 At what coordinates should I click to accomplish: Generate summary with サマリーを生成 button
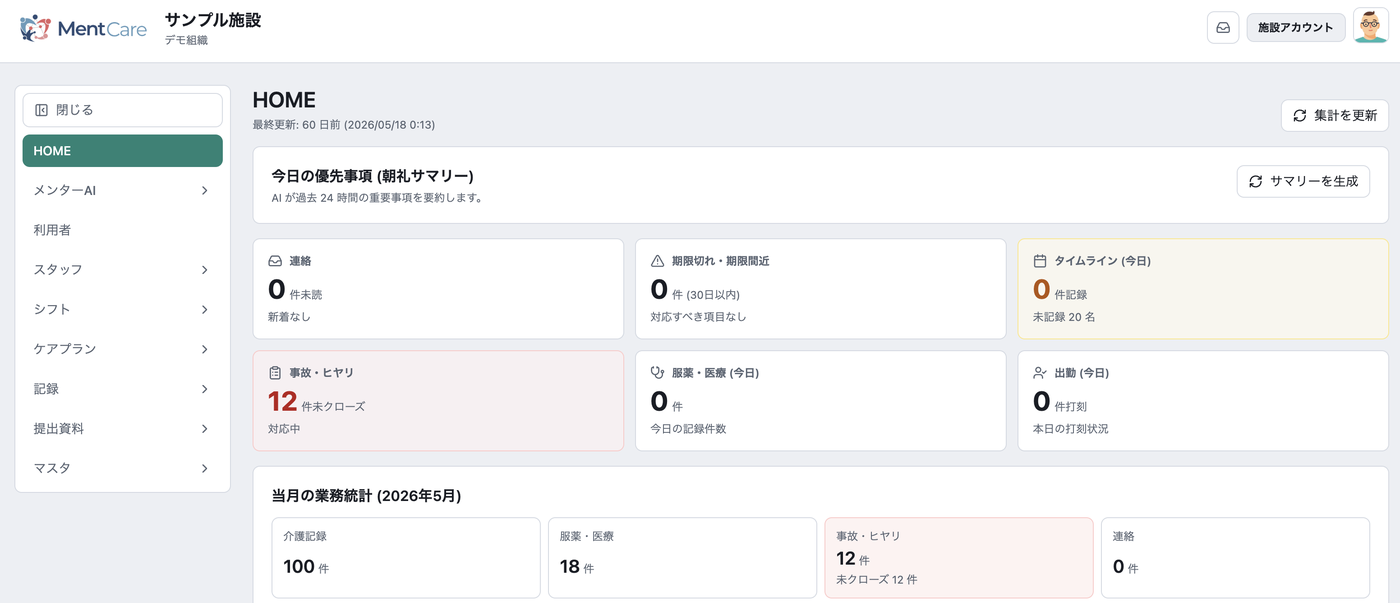coord(1303,182)
